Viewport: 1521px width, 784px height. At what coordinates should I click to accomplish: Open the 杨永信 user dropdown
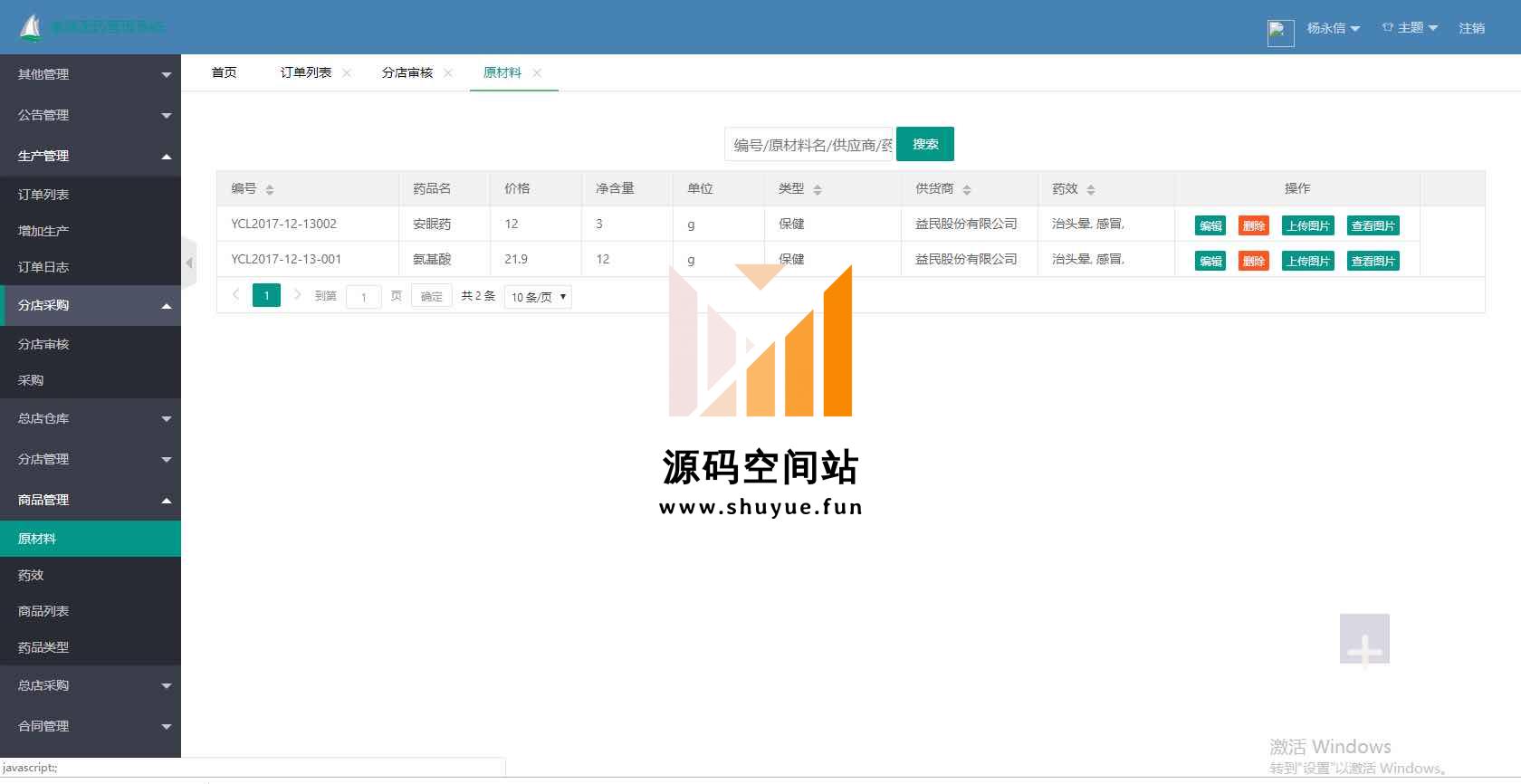tap(1333, 28)
